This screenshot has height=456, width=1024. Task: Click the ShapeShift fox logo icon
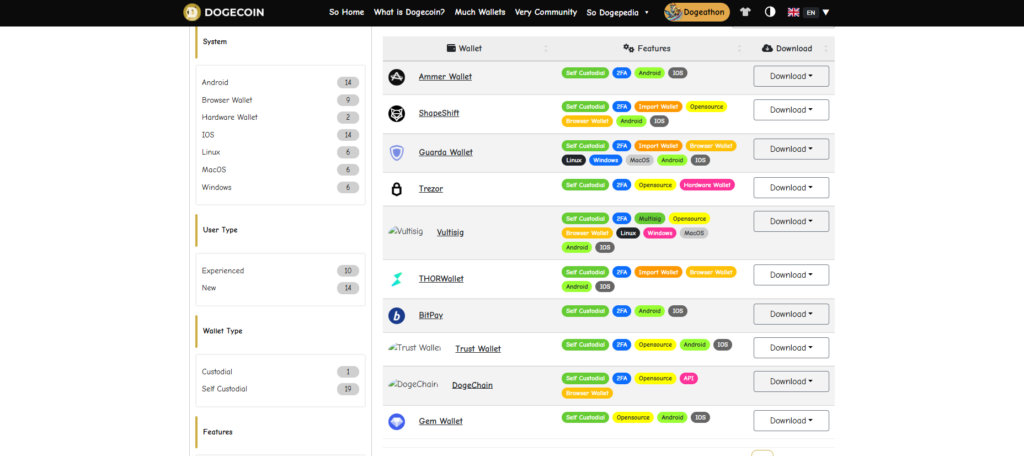396,114
